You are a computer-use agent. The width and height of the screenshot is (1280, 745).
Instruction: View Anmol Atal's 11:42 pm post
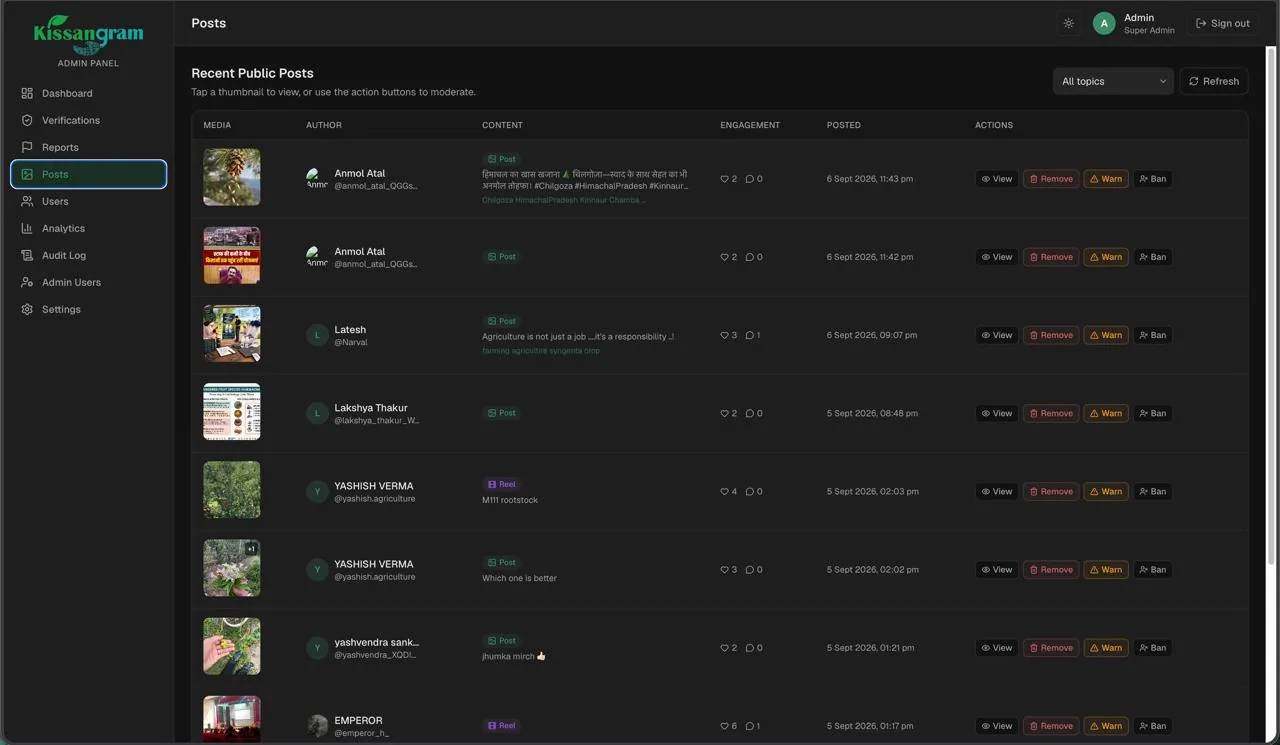(x=996, y=257)
